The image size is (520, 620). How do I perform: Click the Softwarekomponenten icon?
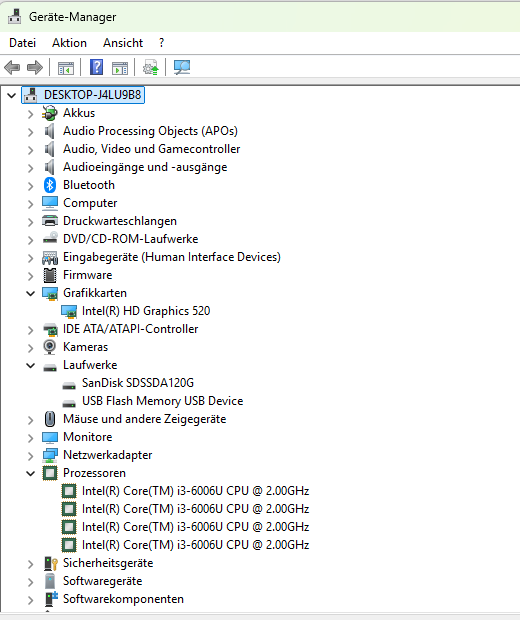point(51,599)
